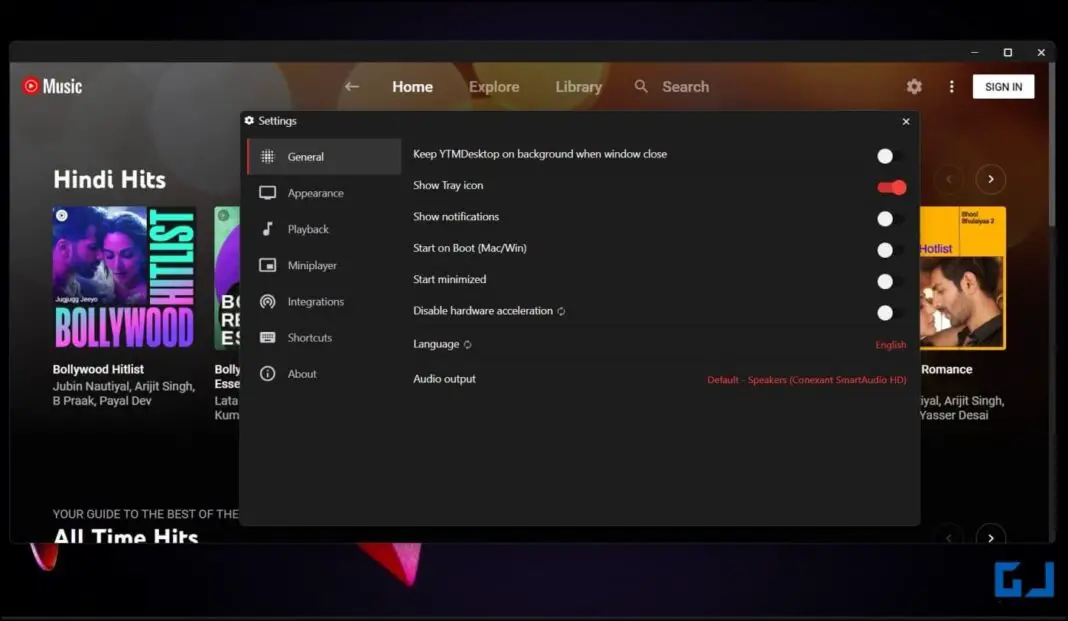1068x621 pixels.
Task: Open the Search icon in the top bar
Action: coord(641,87)
